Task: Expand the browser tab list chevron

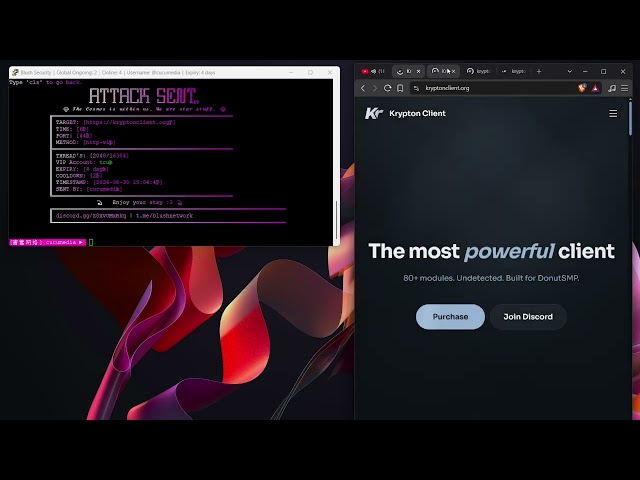Action: [x=569, y=71]
